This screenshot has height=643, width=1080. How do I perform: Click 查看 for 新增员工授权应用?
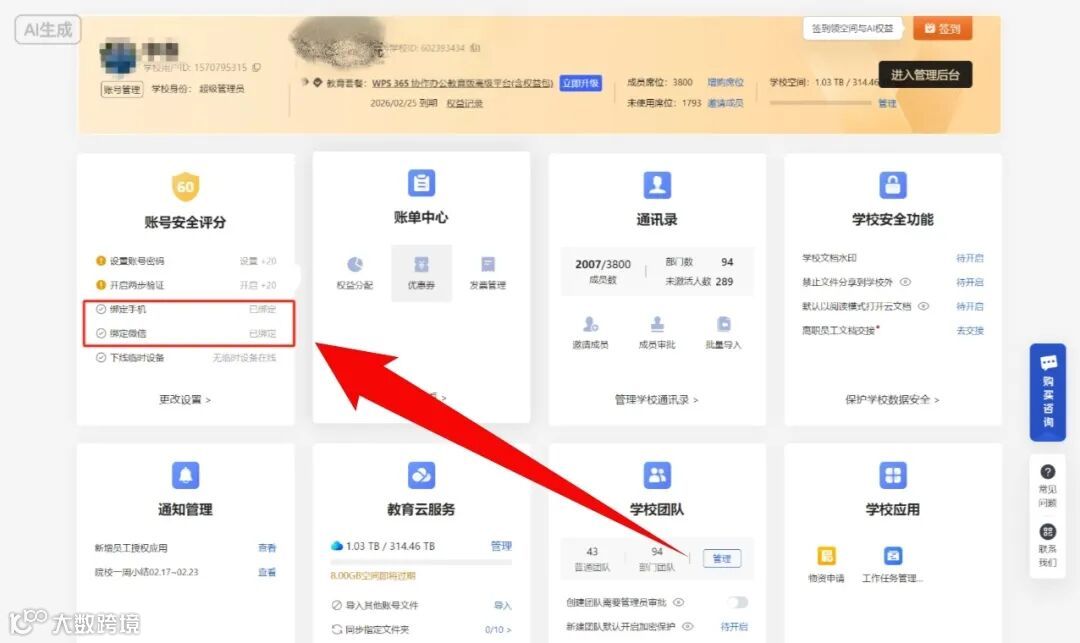coord(267,548)
